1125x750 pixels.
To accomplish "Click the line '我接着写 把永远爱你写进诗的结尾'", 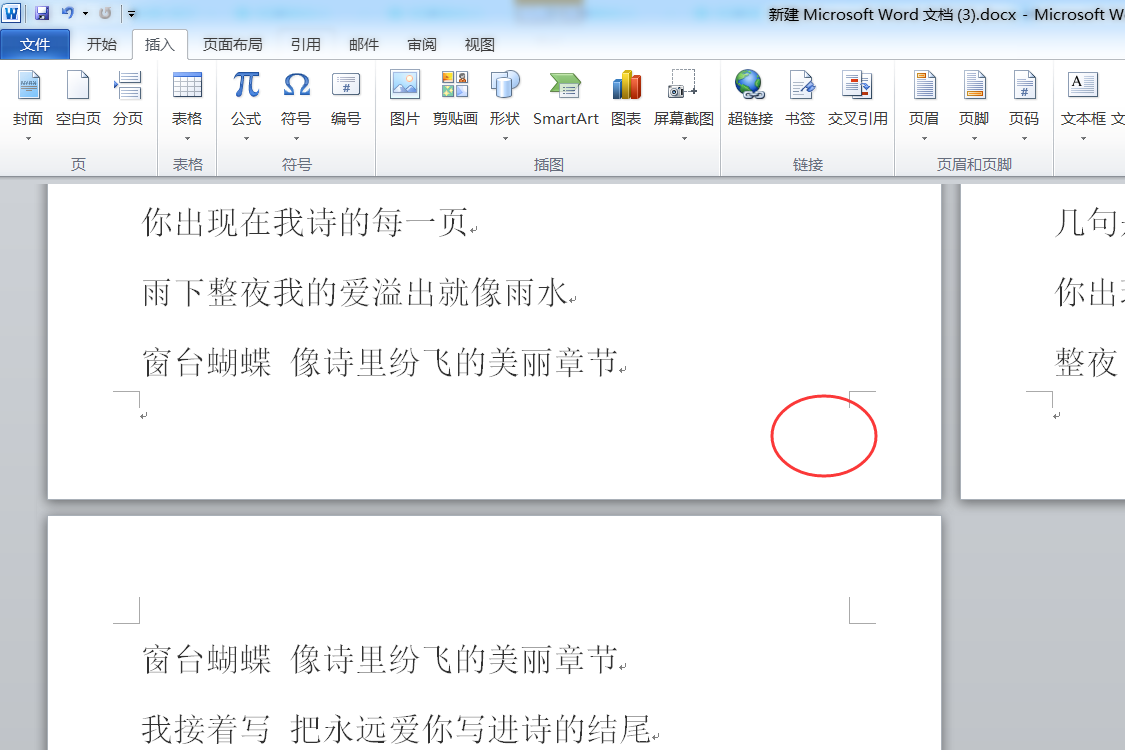I will click(x=397, y=729).
